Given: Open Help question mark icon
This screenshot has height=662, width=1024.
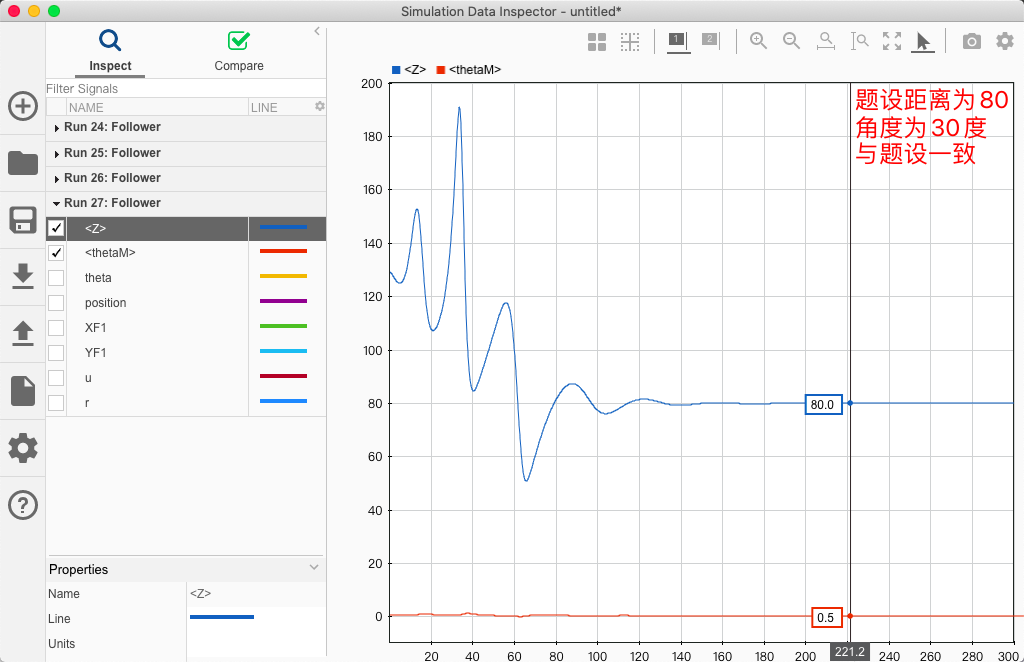Looking at the screenshot, I should coord(23,505).
